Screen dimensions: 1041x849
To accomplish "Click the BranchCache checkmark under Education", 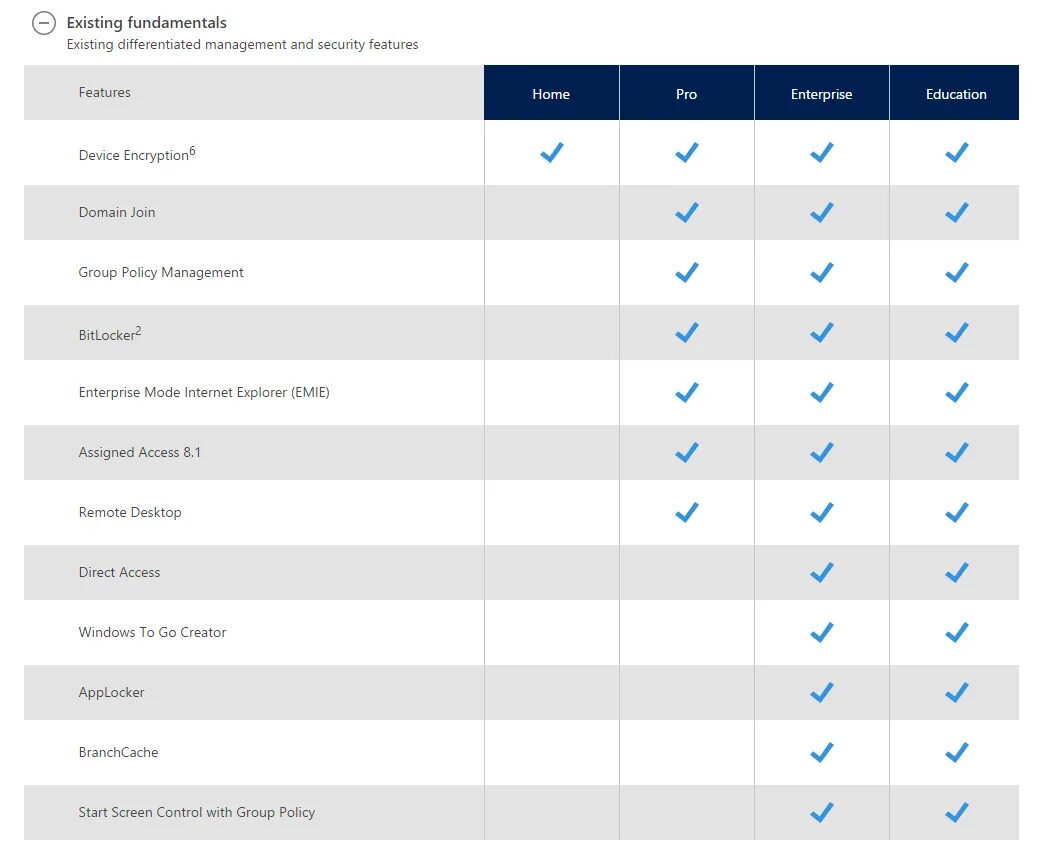I will (x=956, y=752).
